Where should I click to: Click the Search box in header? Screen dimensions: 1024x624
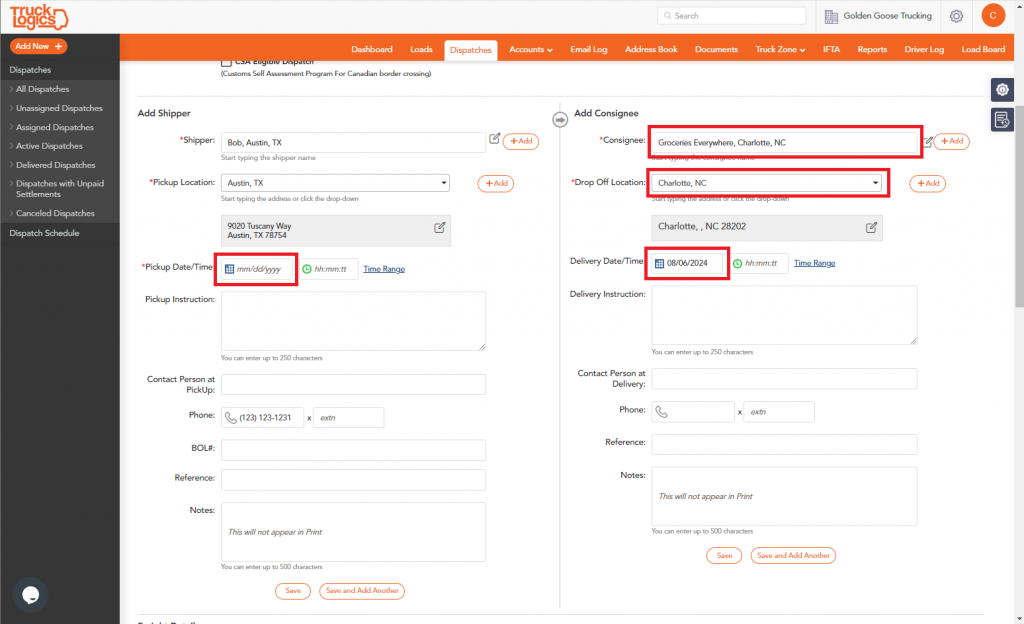point(731,16)
